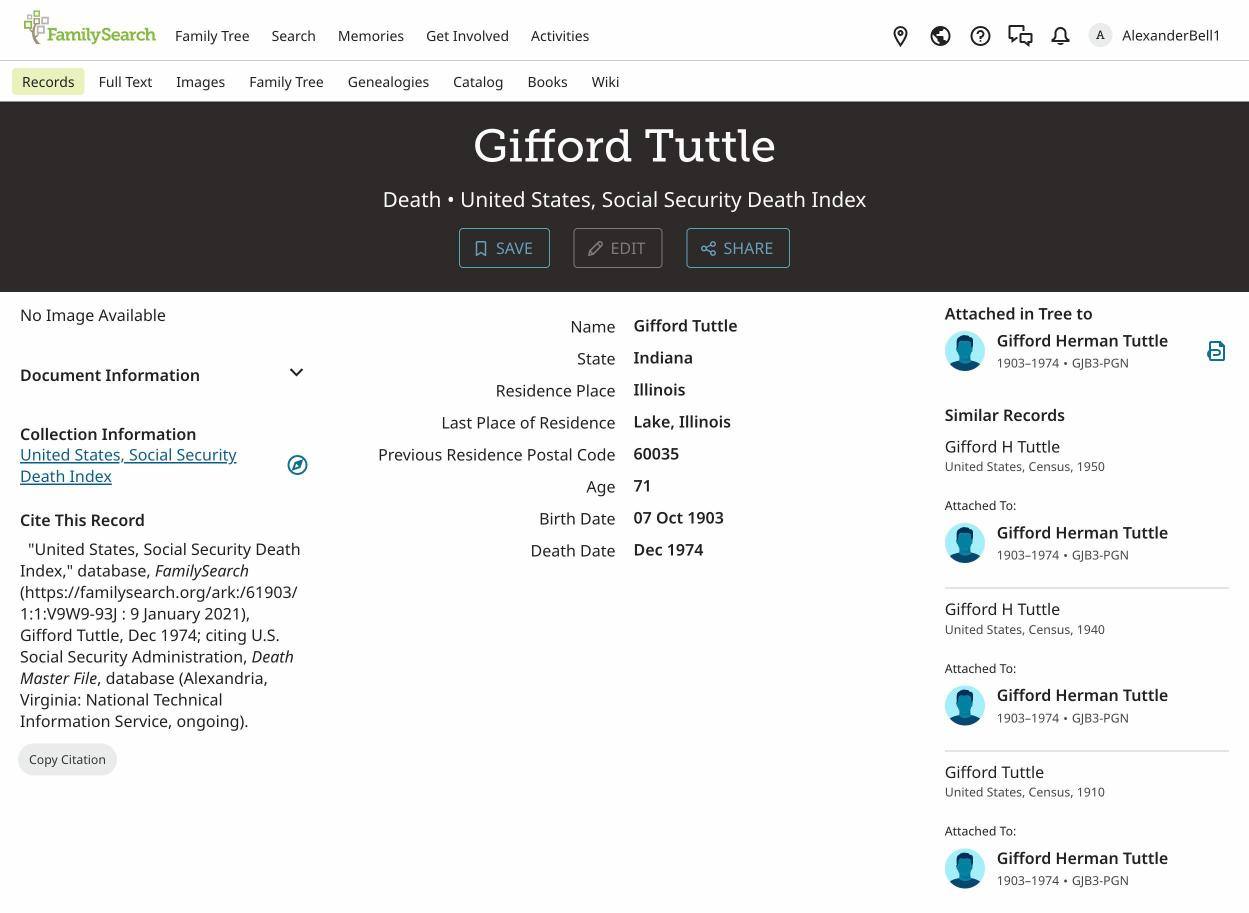Open the Memories menu
1249x913 pixels.
371,36
